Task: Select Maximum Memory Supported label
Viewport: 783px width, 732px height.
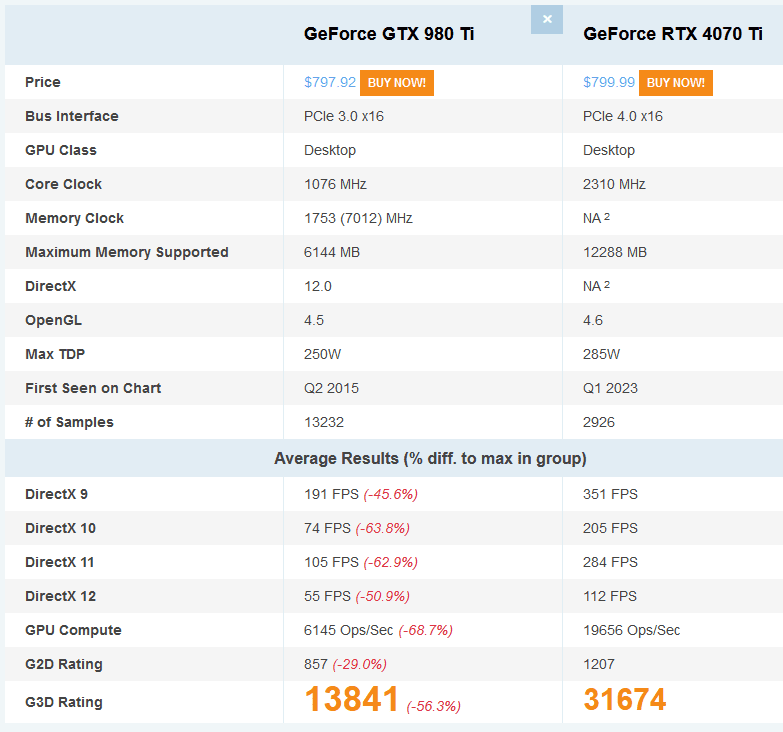Action: pos(127,252)
